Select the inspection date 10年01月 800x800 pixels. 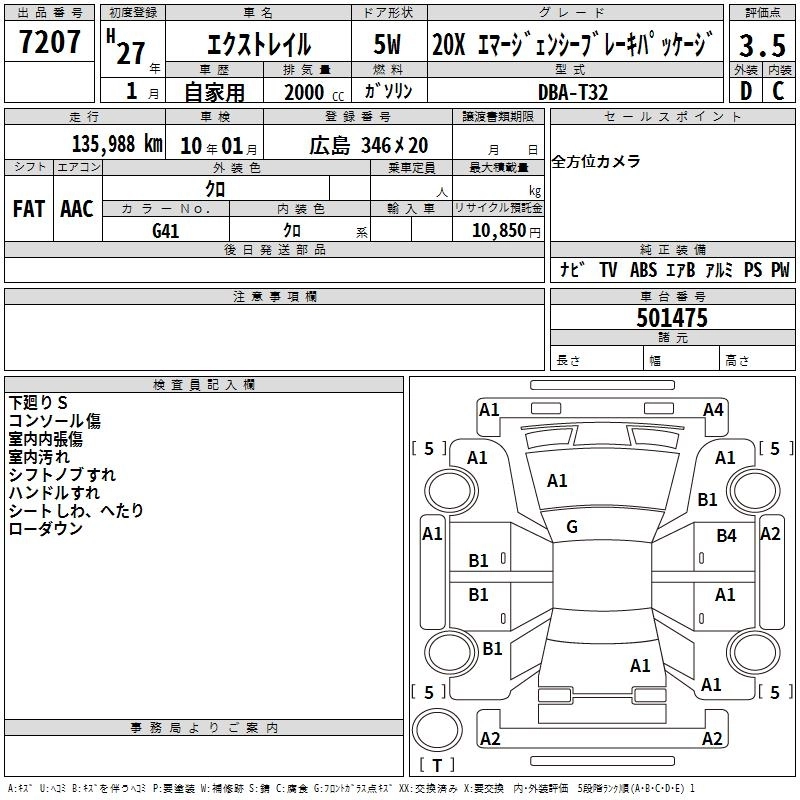click(218, 146)
